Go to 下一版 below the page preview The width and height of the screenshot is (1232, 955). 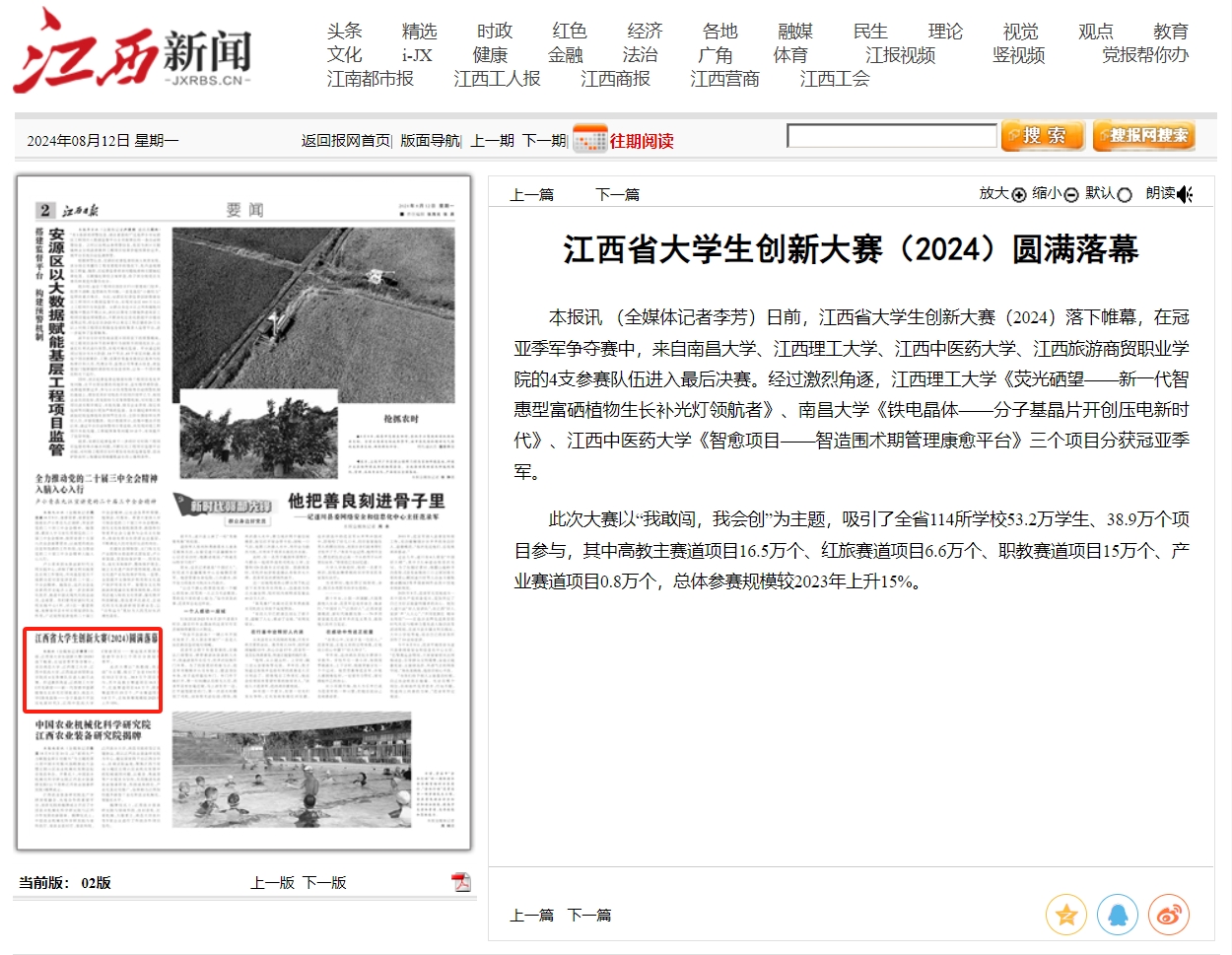324,883
